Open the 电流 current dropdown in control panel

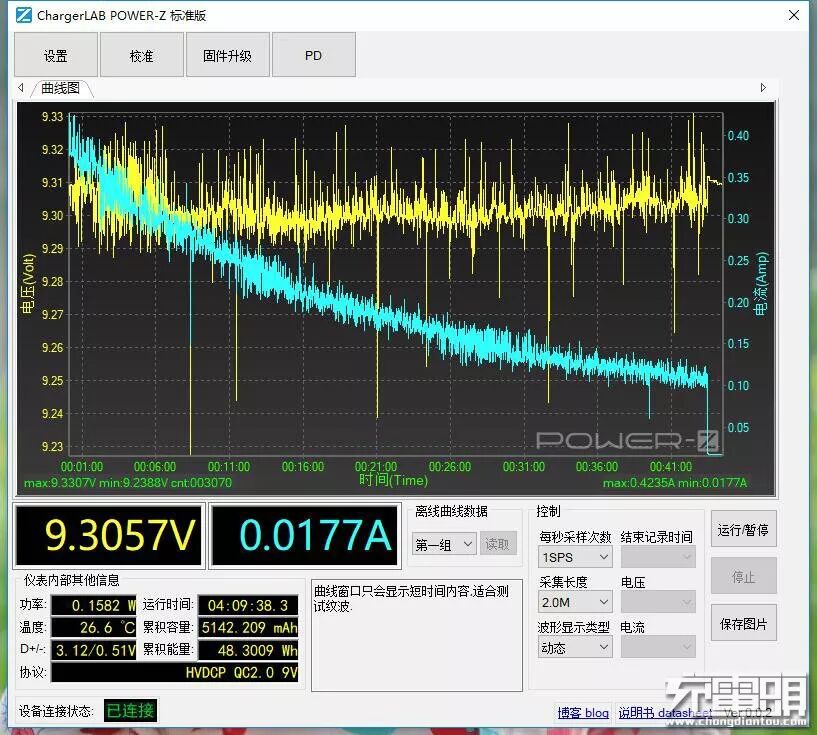[x=658, y=647]
